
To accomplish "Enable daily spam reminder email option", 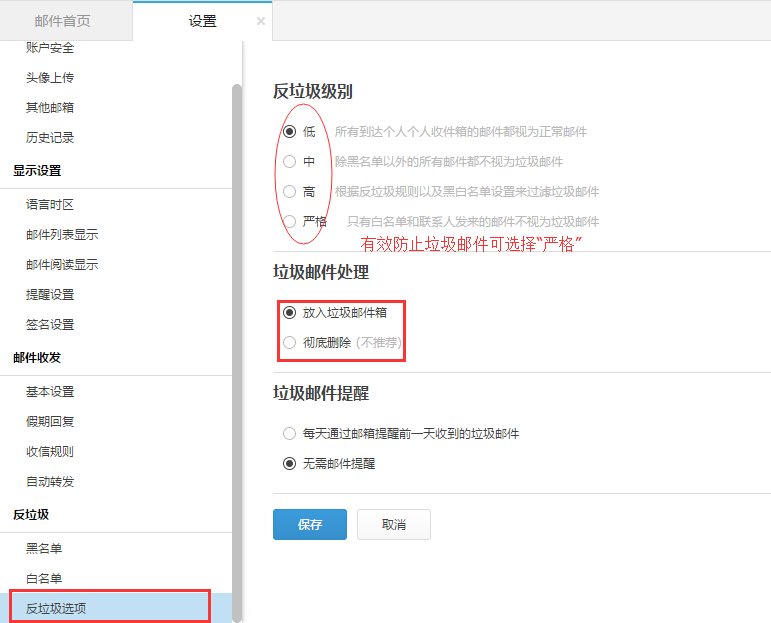I will (x=290, y=433).
